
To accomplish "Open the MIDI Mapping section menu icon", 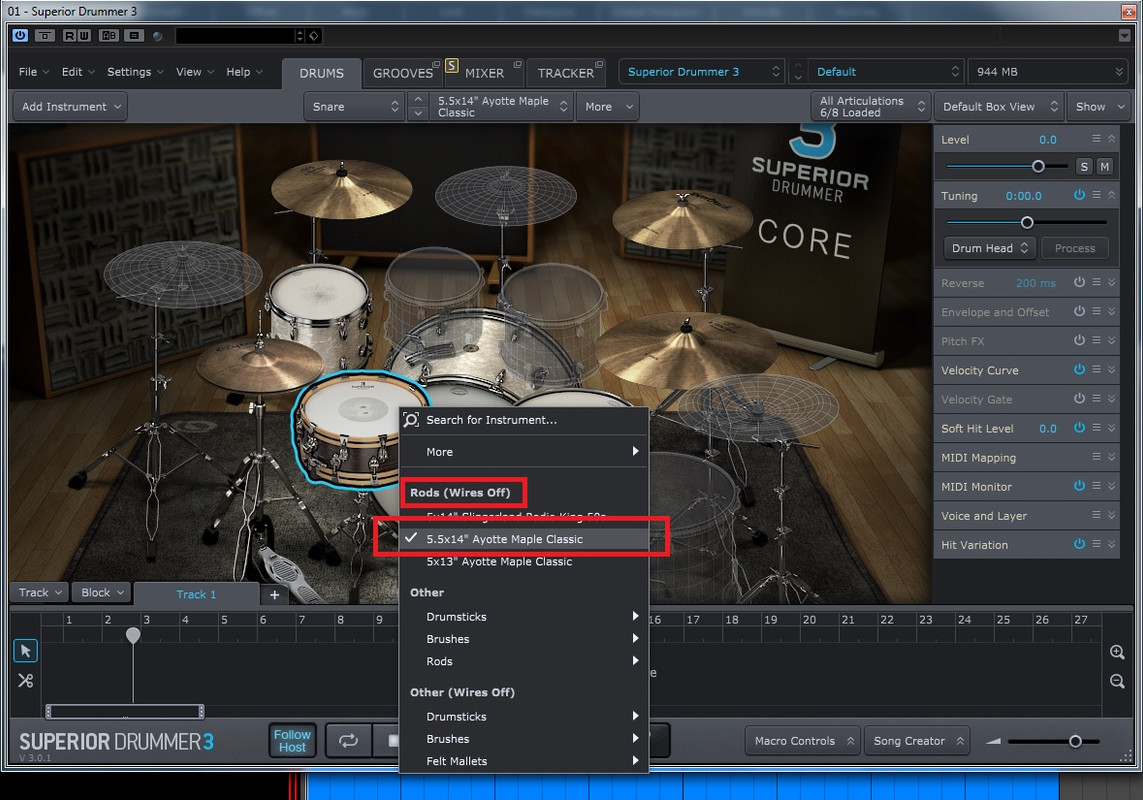I will pyautogui.click(x=1096, y=457).
